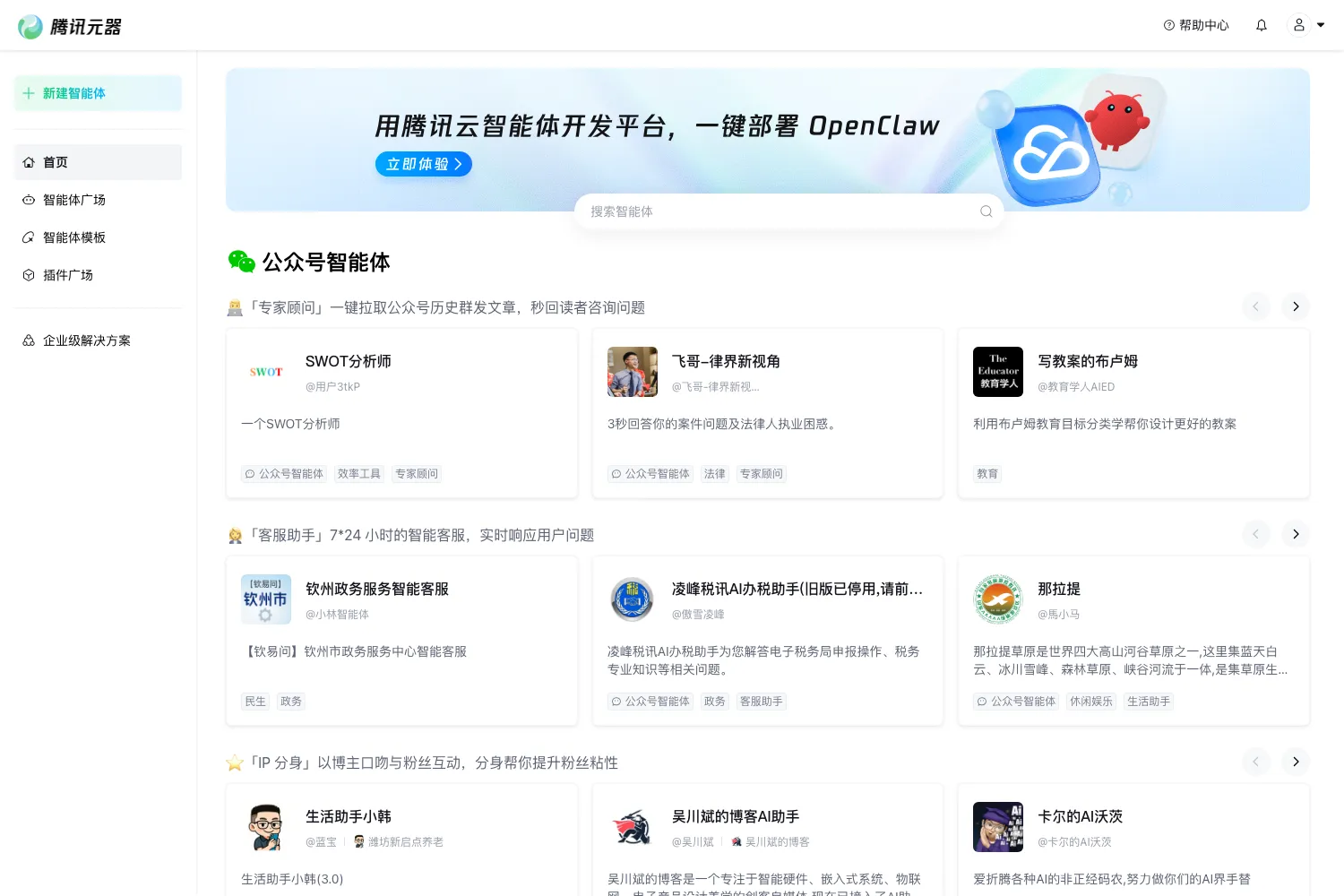Viewport: 1344px width, 896px height.
Task: Open 飞哥-律界新视角 card title
Action: click(726, 361)
